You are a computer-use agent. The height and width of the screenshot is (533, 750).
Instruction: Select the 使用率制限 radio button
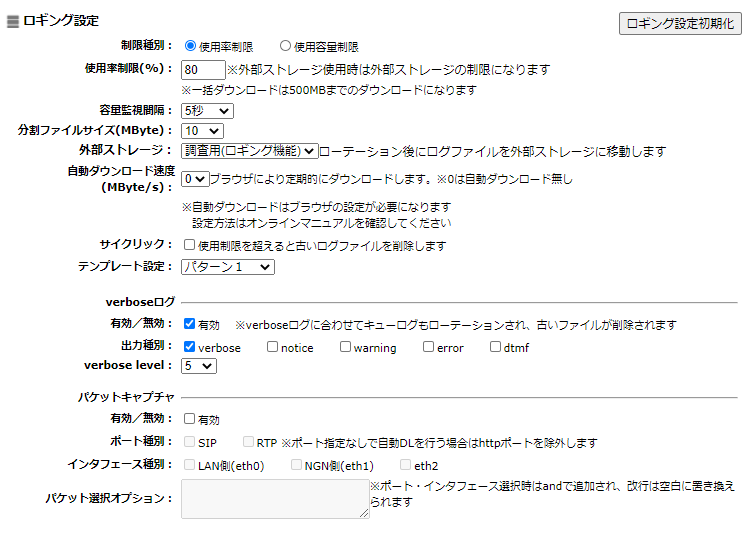point(190,46)
